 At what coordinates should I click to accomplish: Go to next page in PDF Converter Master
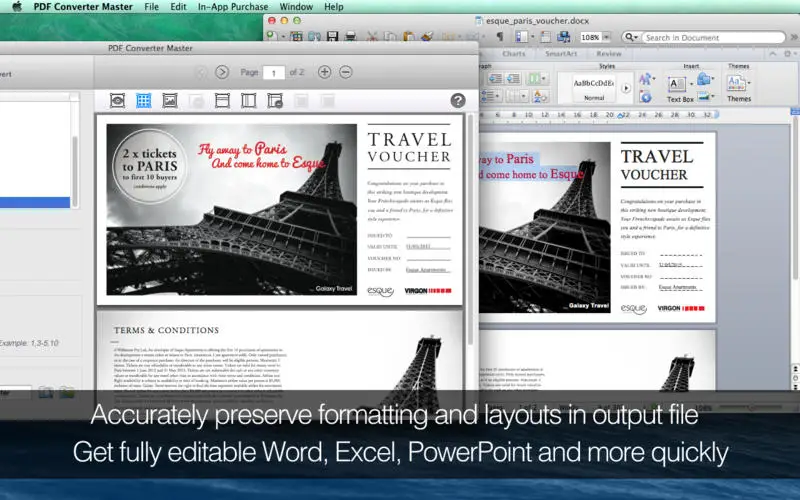tap(221, 72)
